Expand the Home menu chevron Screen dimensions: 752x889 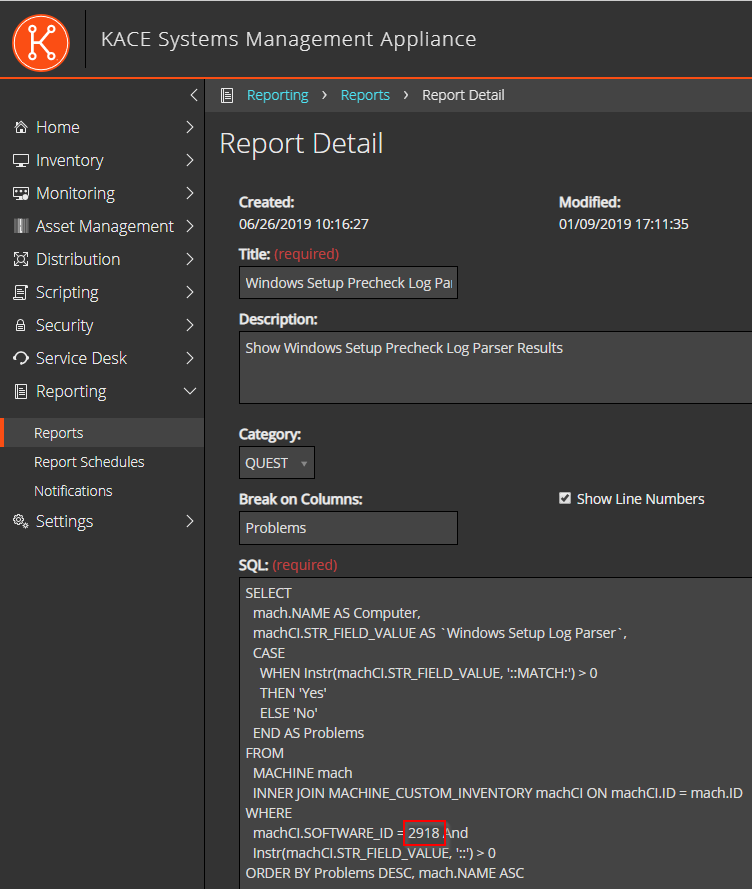[190, 127]
